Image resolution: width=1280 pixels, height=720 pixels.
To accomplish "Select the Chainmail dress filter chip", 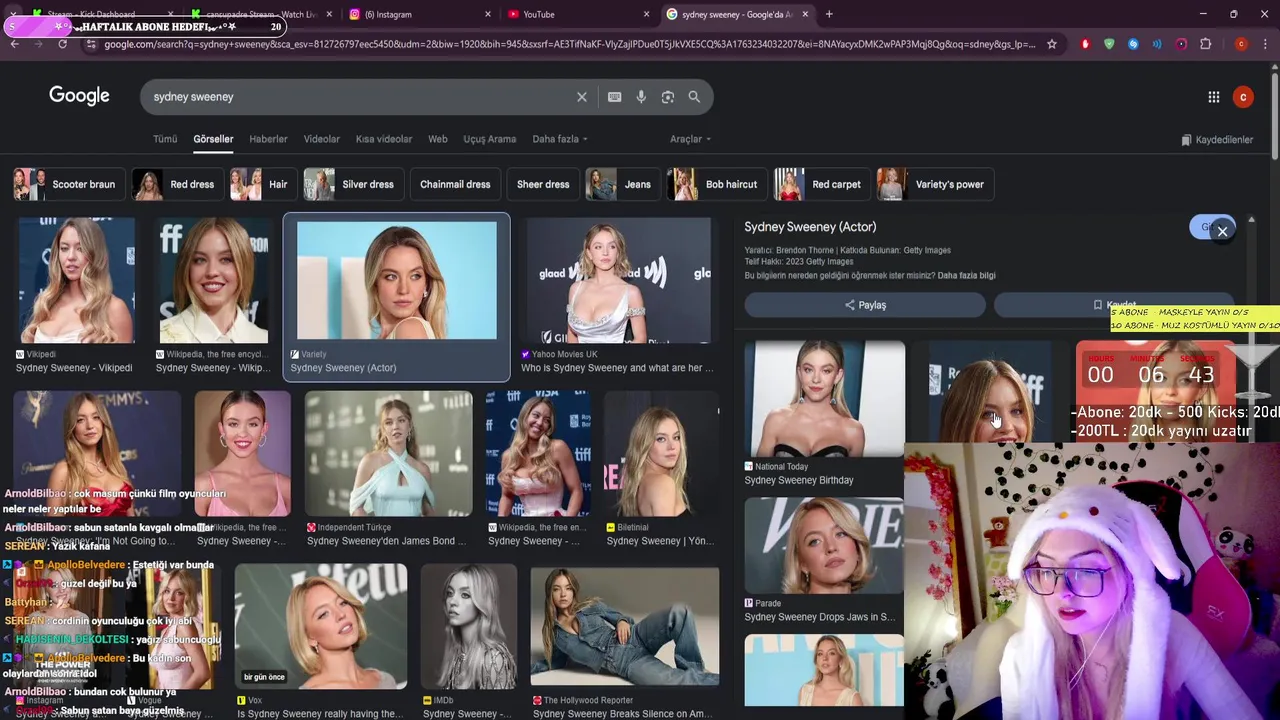I will point(455,184).
